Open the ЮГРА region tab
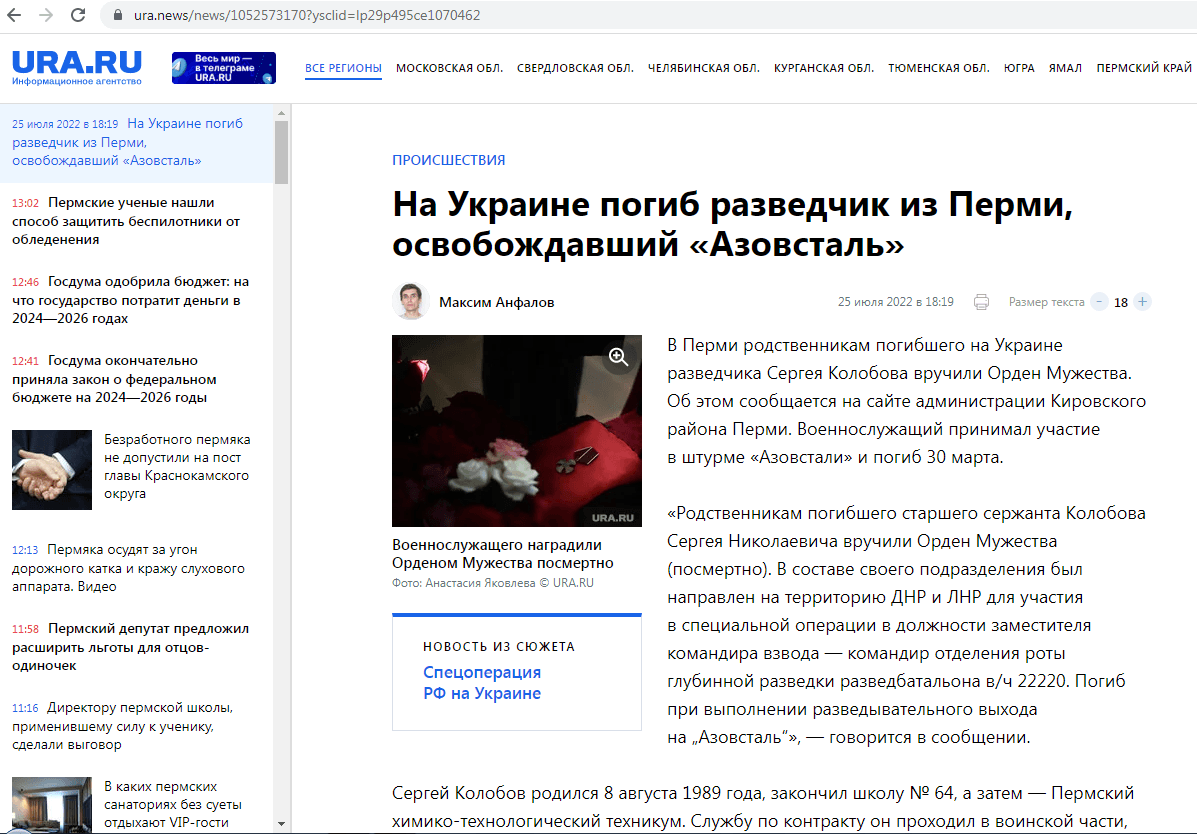 [x=1019, y=68]
